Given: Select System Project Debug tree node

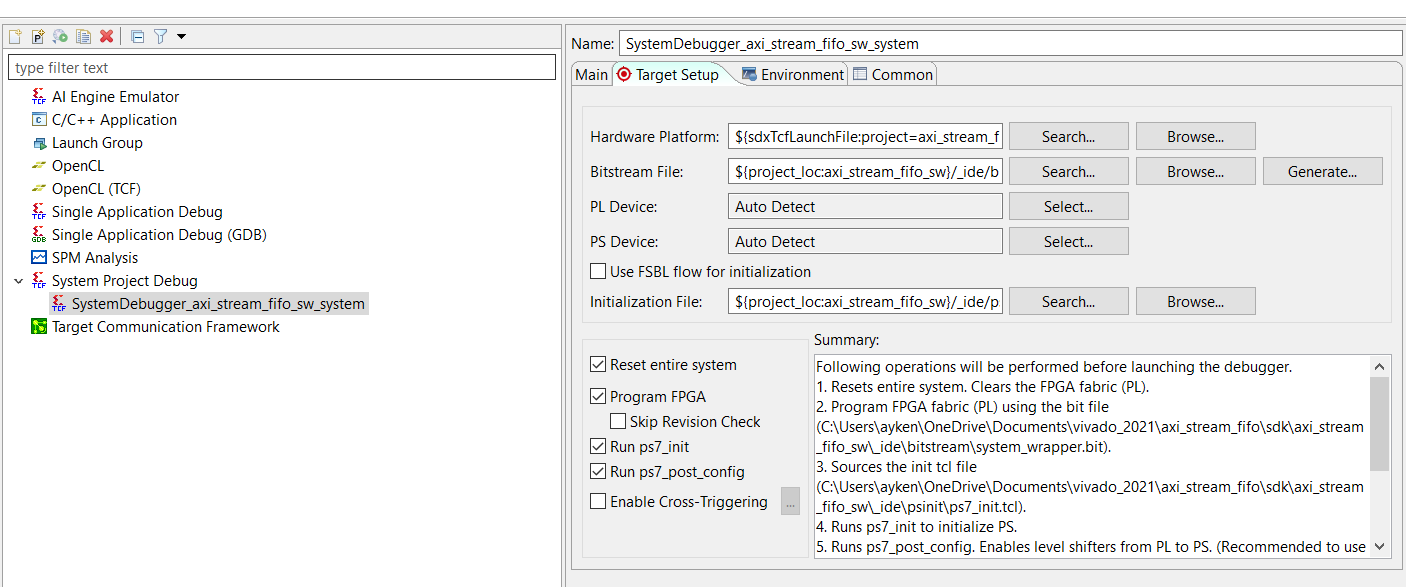Looking at the screenshot, I should pos(125,281).
